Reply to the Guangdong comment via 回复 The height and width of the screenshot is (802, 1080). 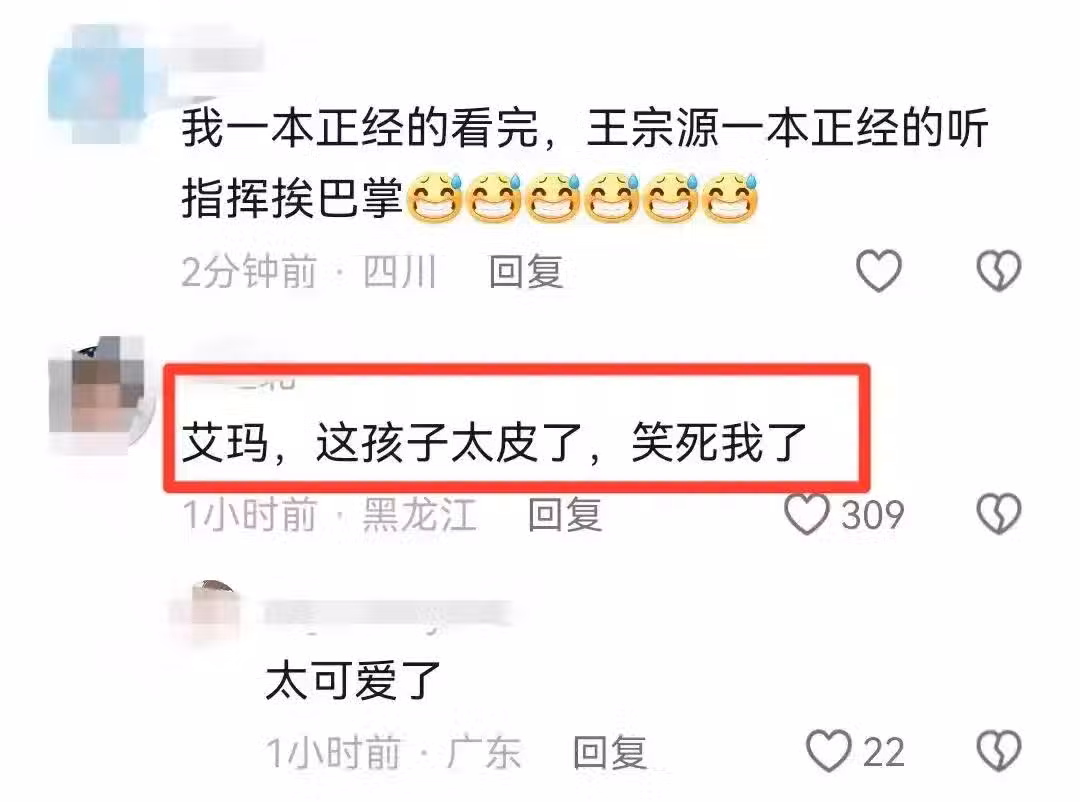click(610, 752)
